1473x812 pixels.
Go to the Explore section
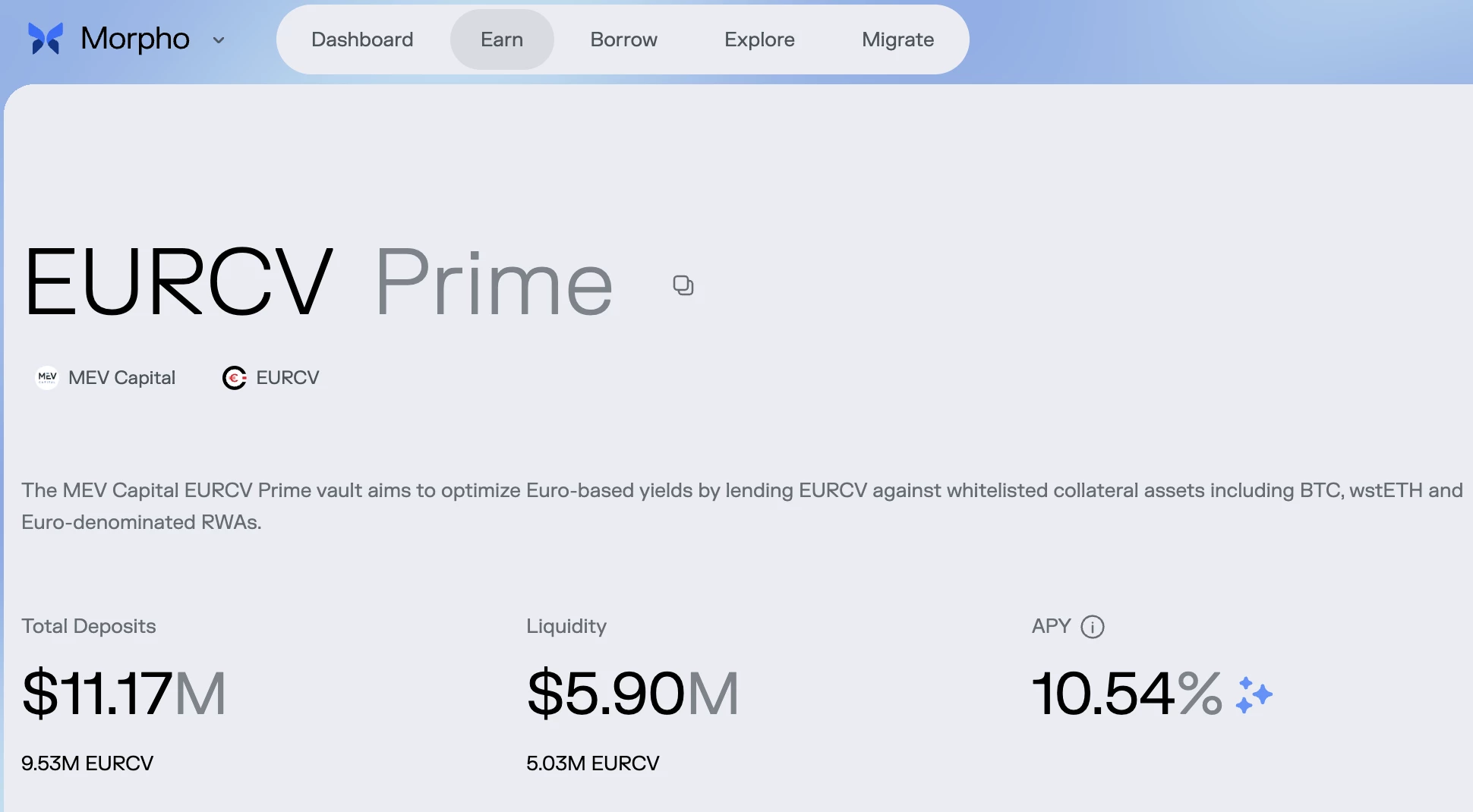coord(759,39)
